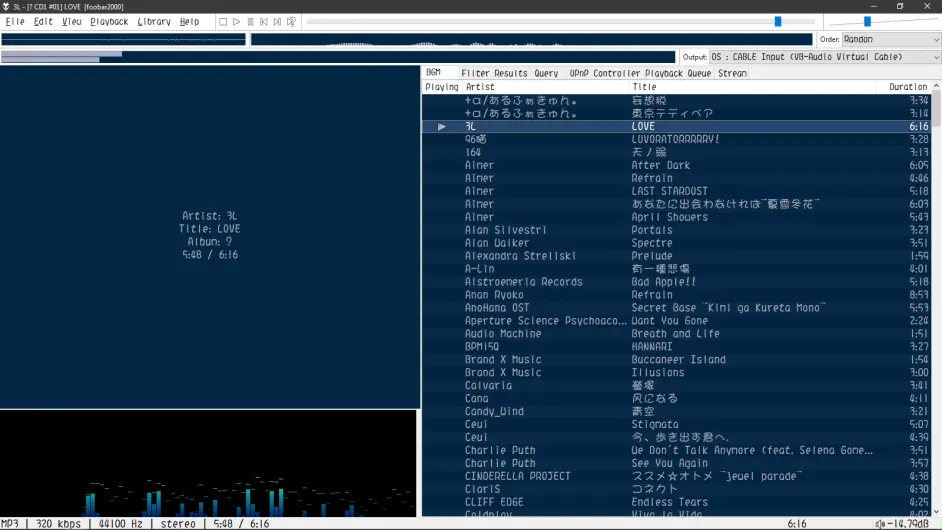942x530 pixels.
Task: Open the Playback menu
Action: click(109, 22)
